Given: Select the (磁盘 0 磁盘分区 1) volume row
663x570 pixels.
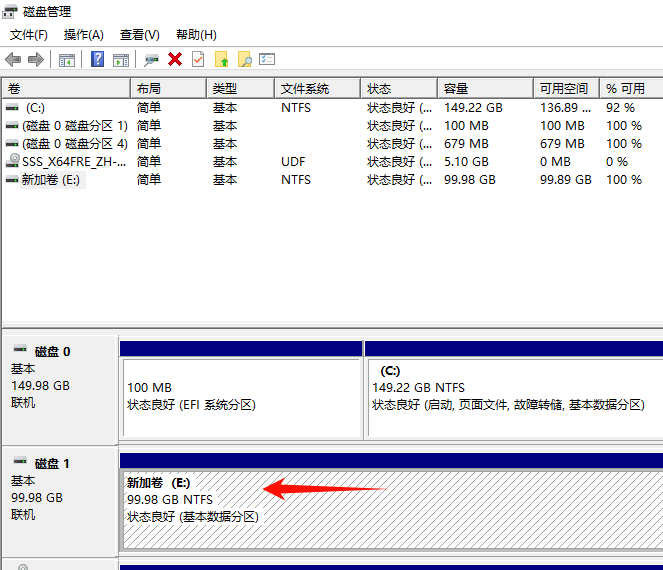Looking at the screenshot, I should click(x=333, y=126).
